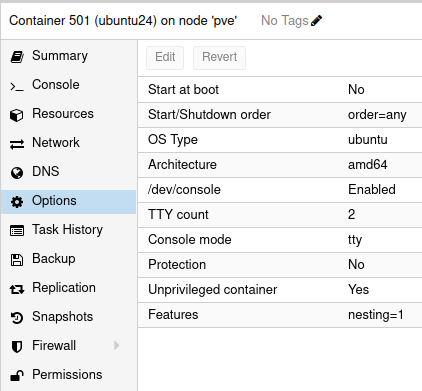Click the Summary book icon
Screen dimensions: 422x391
point(17,57)
